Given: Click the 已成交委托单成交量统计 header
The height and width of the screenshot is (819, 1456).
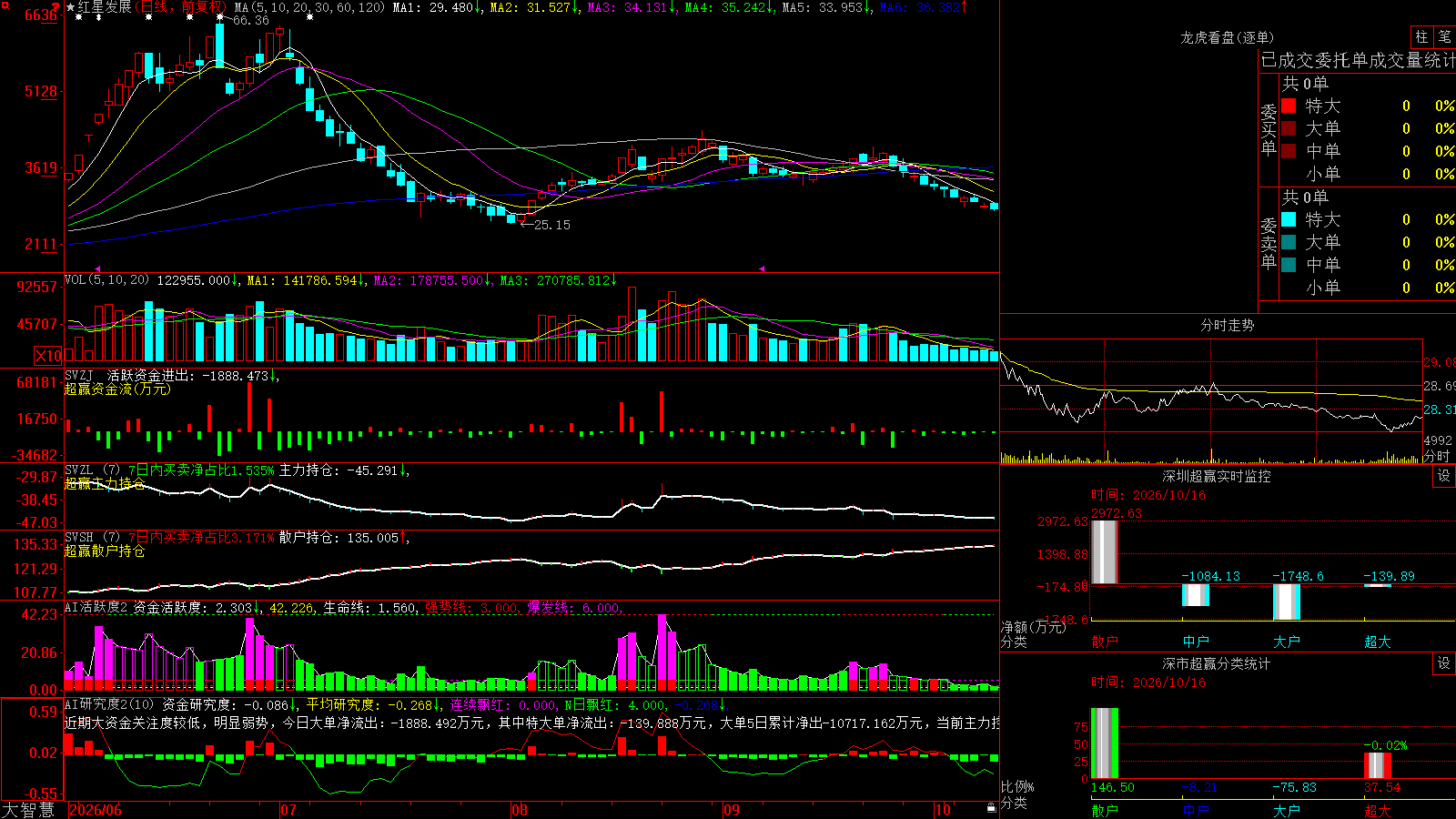Looking at the screenshot, I should 1358,60.
